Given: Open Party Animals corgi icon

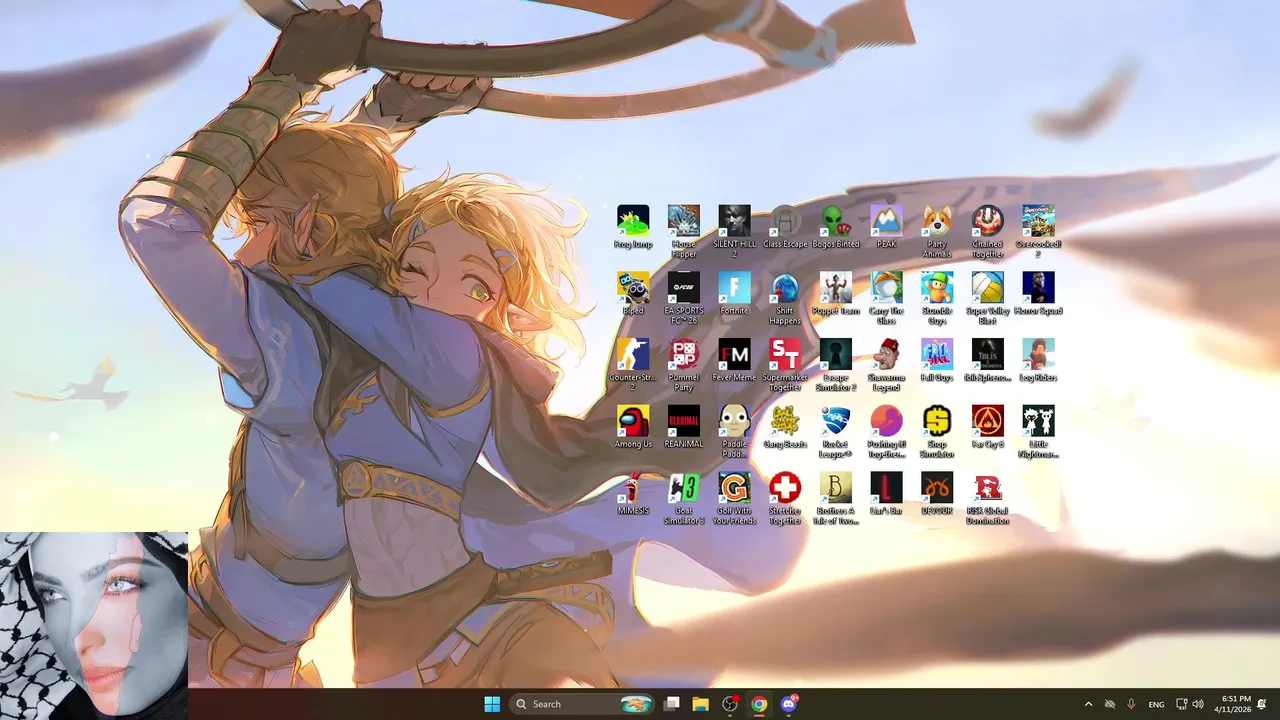Looking at the screenshot, I should [937, 231].
